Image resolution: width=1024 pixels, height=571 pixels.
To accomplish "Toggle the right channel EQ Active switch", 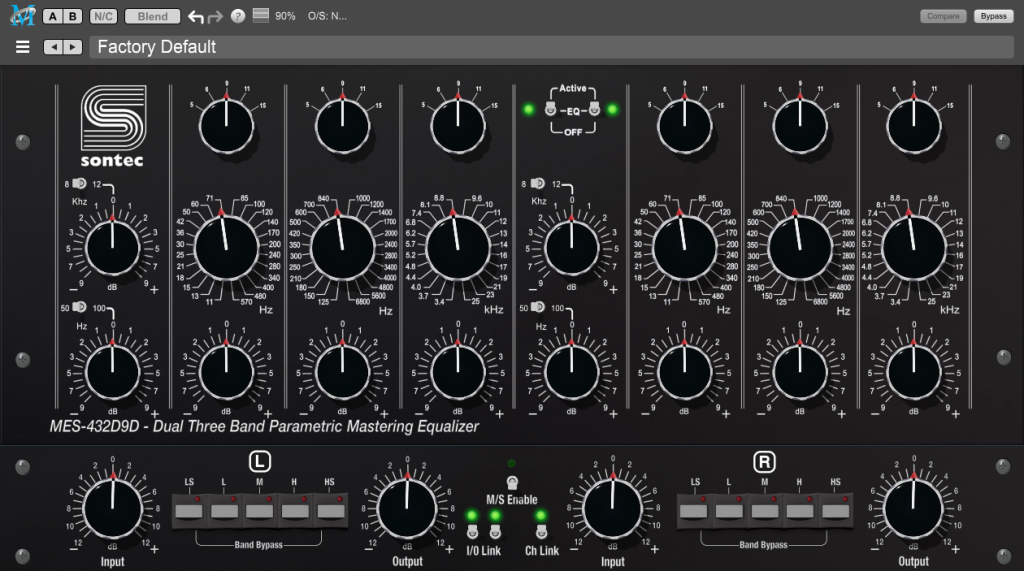I will (594, 109).
